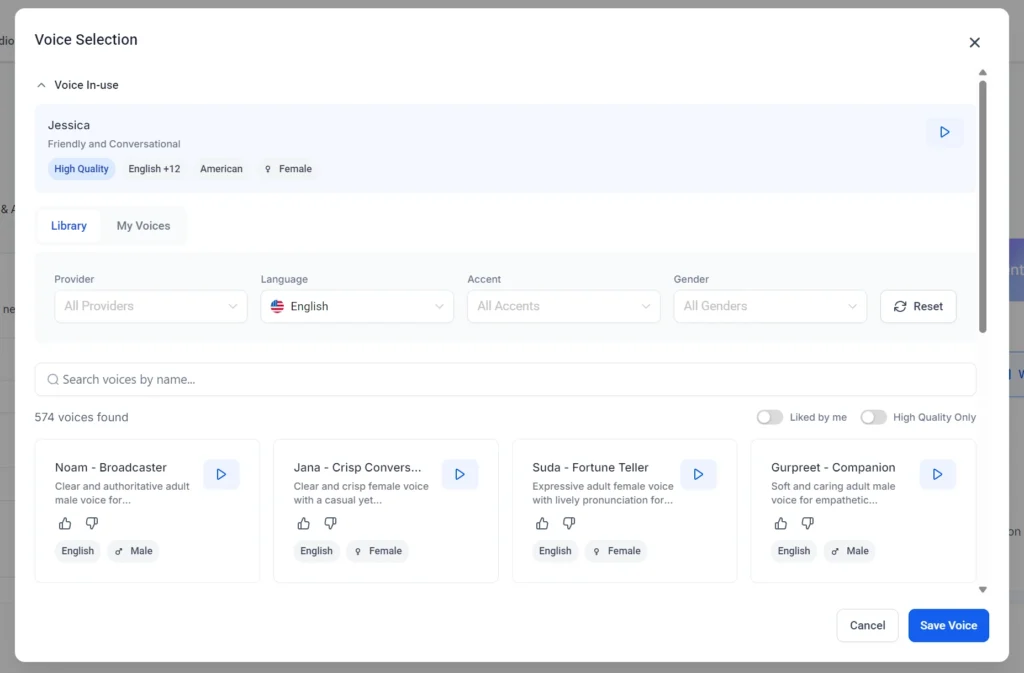Select the Suda - Fortune Teller title
Image resolution: width=1024 pixels, height=673 pixels.
[x=590, y=467]
